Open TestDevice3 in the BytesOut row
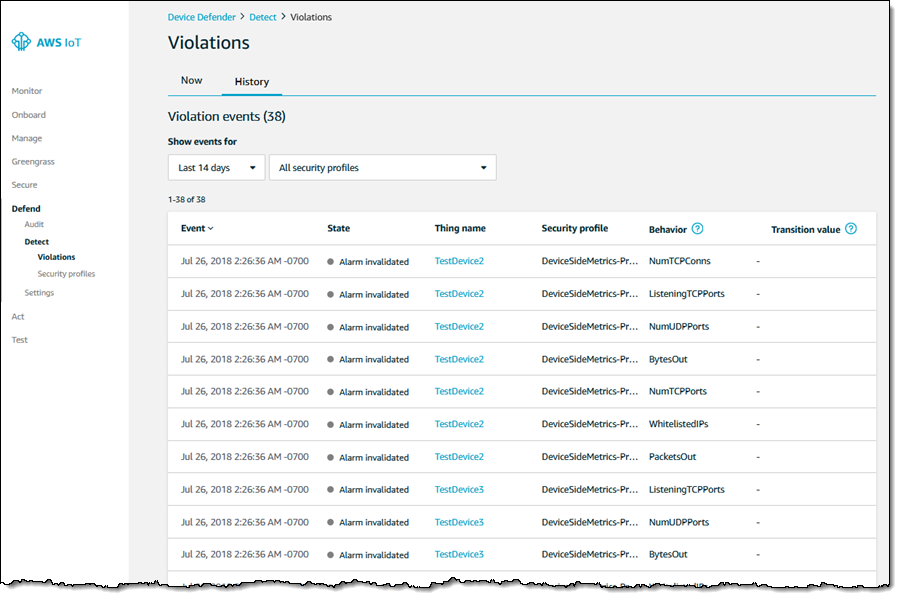This screenshot has height=598, width=900. tap(459, 554)
